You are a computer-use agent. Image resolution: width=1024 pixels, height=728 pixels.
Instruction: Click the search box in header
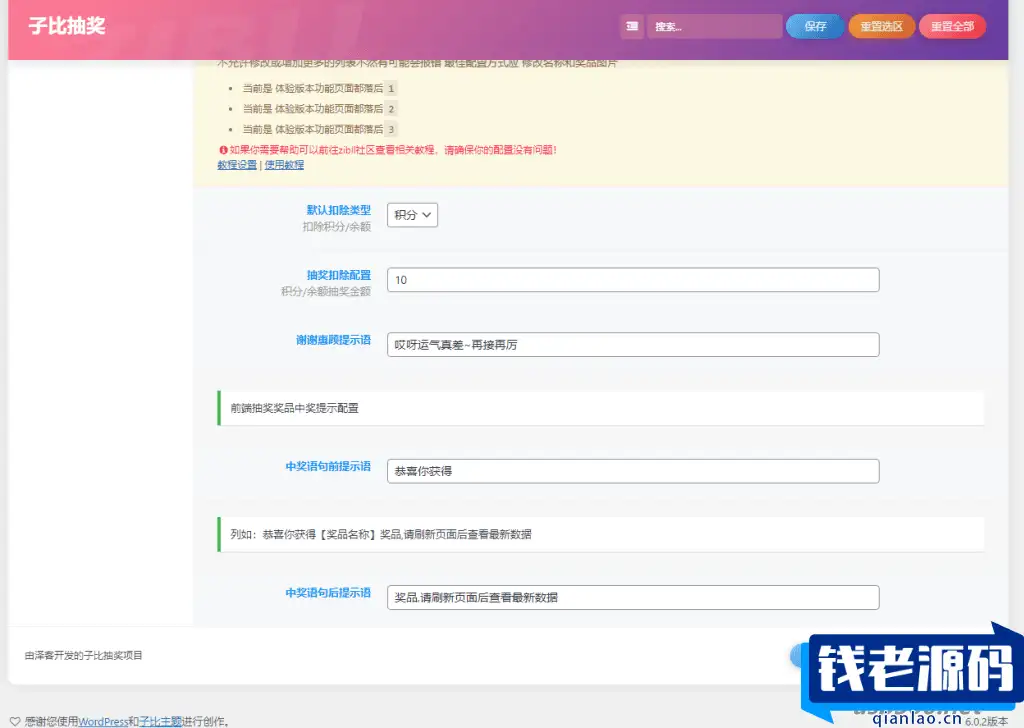tap(714, 26)
